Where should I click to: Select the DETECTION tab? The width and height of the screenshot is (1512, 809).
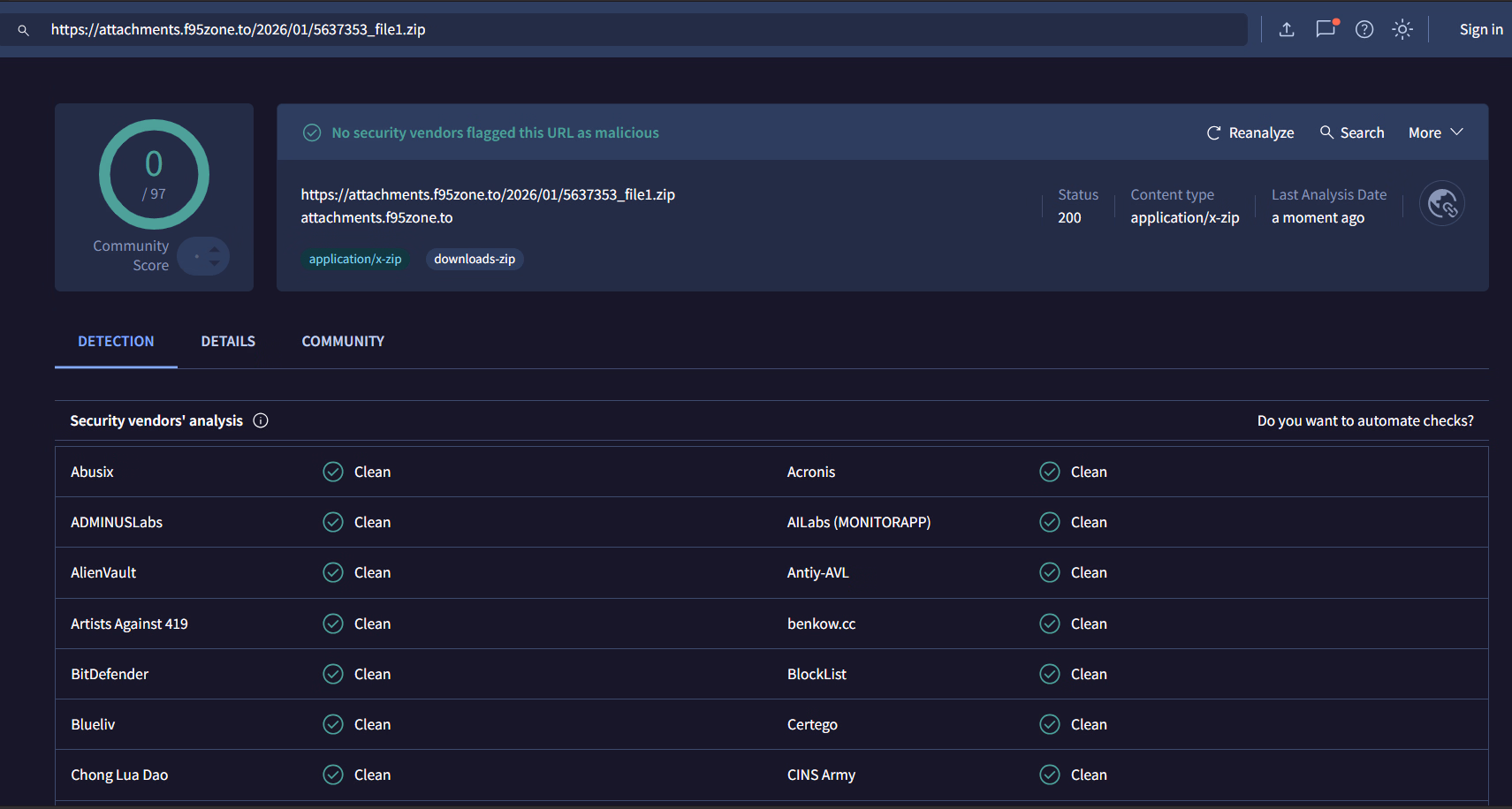click(x=116, y=341)
